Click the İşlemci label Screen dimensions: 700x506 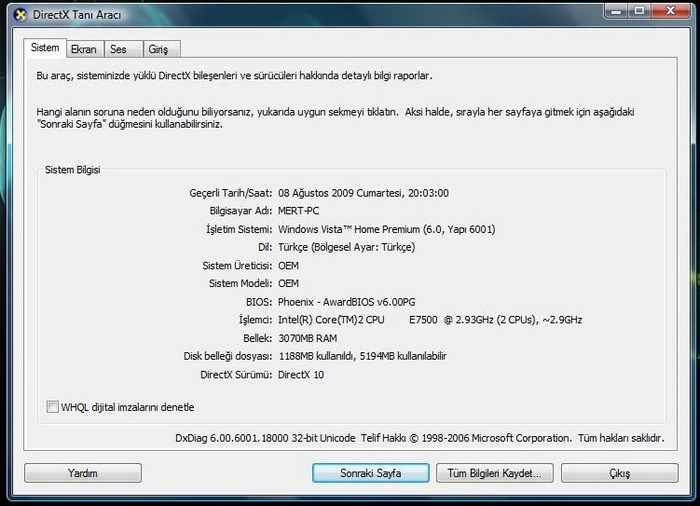255,320
